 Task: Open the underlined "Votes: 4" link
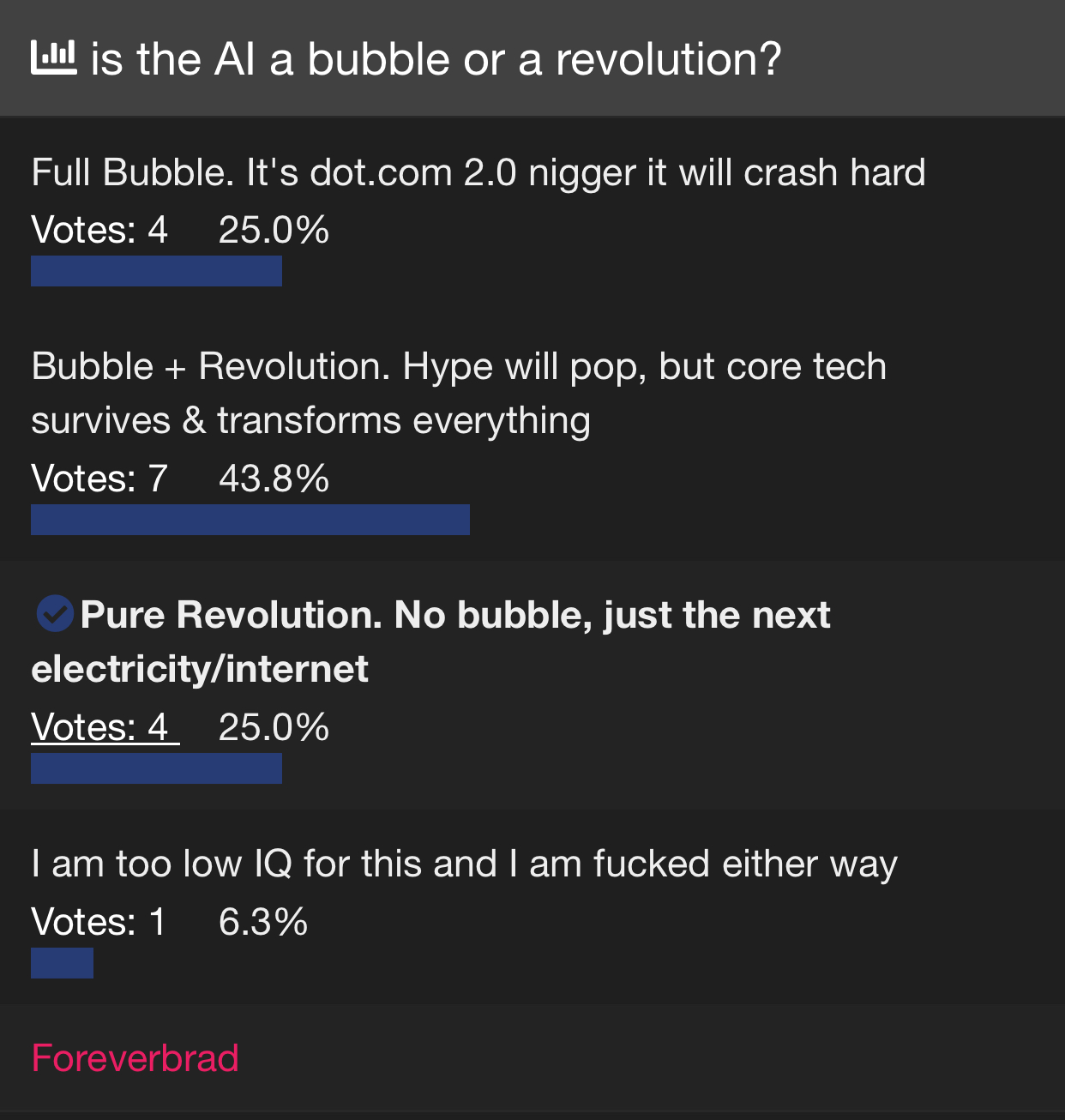(x=105, y=727)
